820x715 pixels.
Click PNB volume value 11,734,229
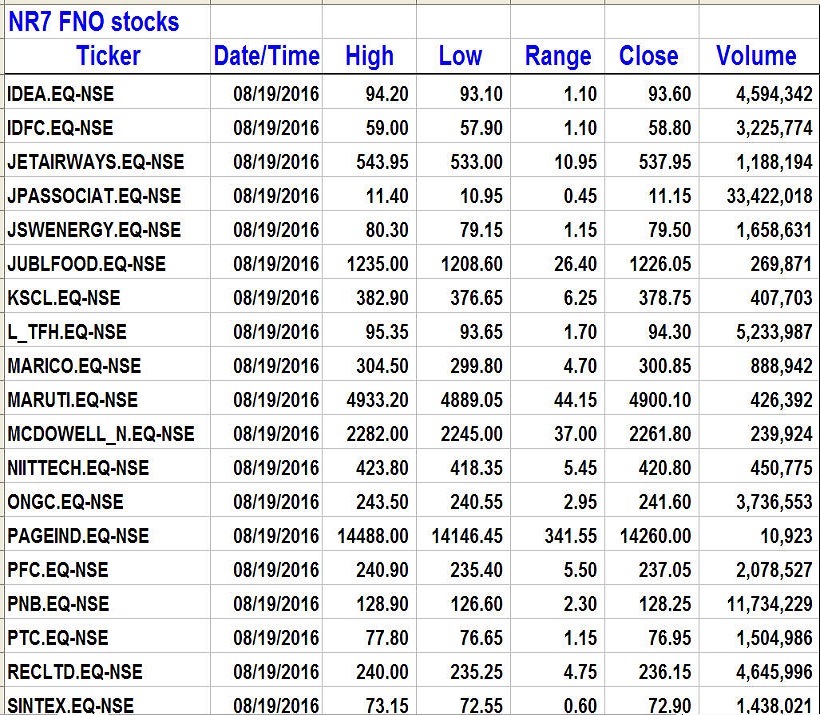tap(769, 604)
